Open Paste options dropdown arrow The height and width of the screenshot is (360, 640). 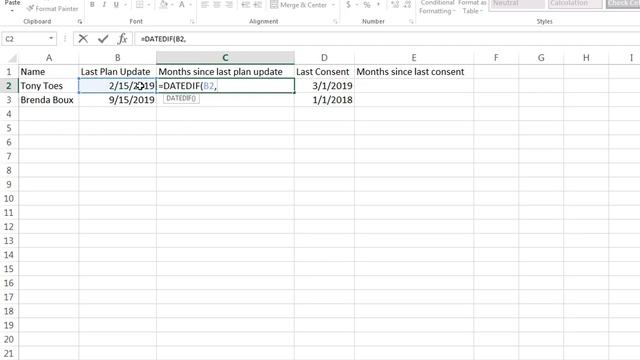[x=12, y=11]
